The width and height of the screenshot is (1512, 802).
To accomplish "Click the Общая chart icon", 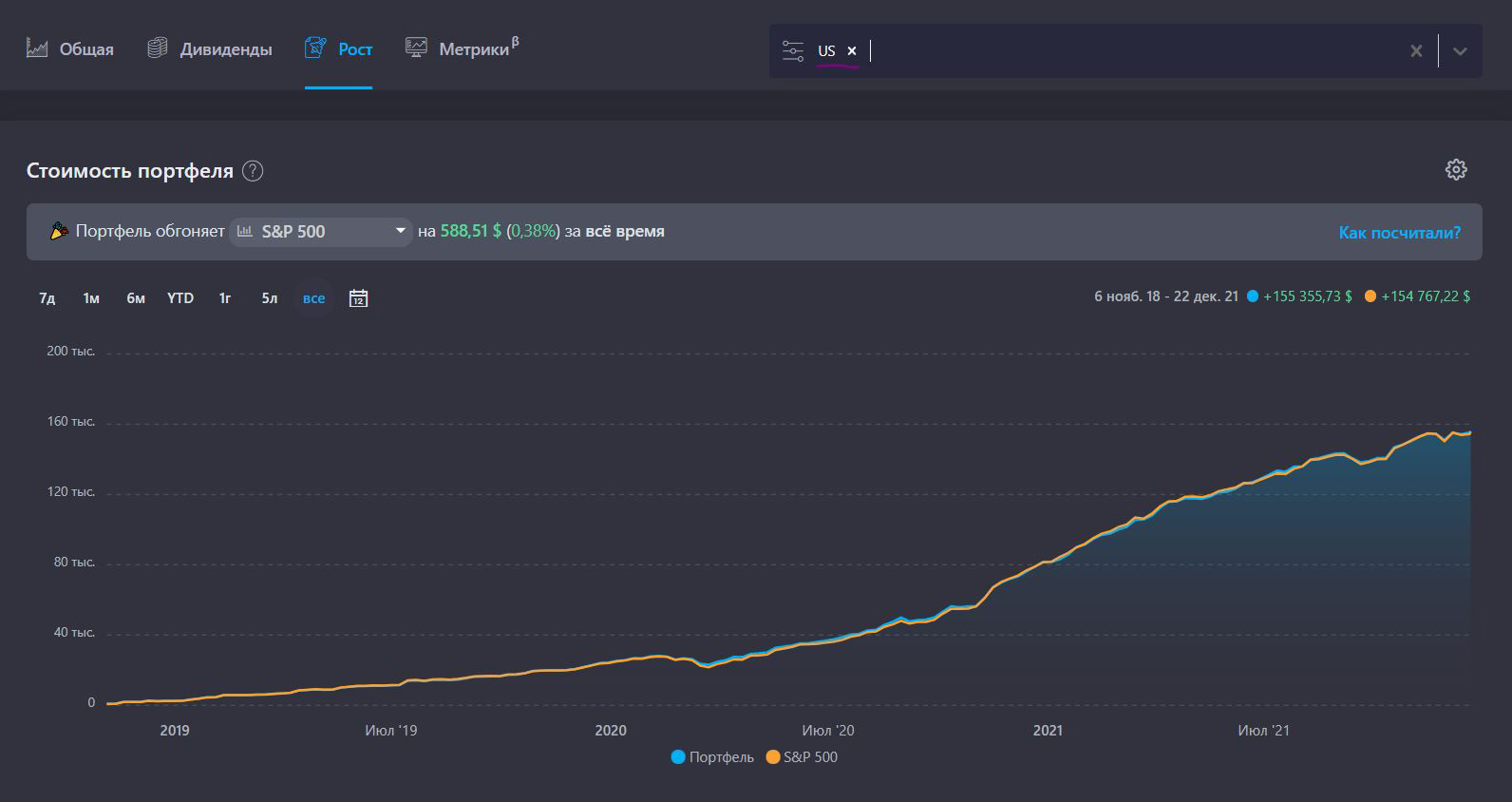I will pos(37,48).
